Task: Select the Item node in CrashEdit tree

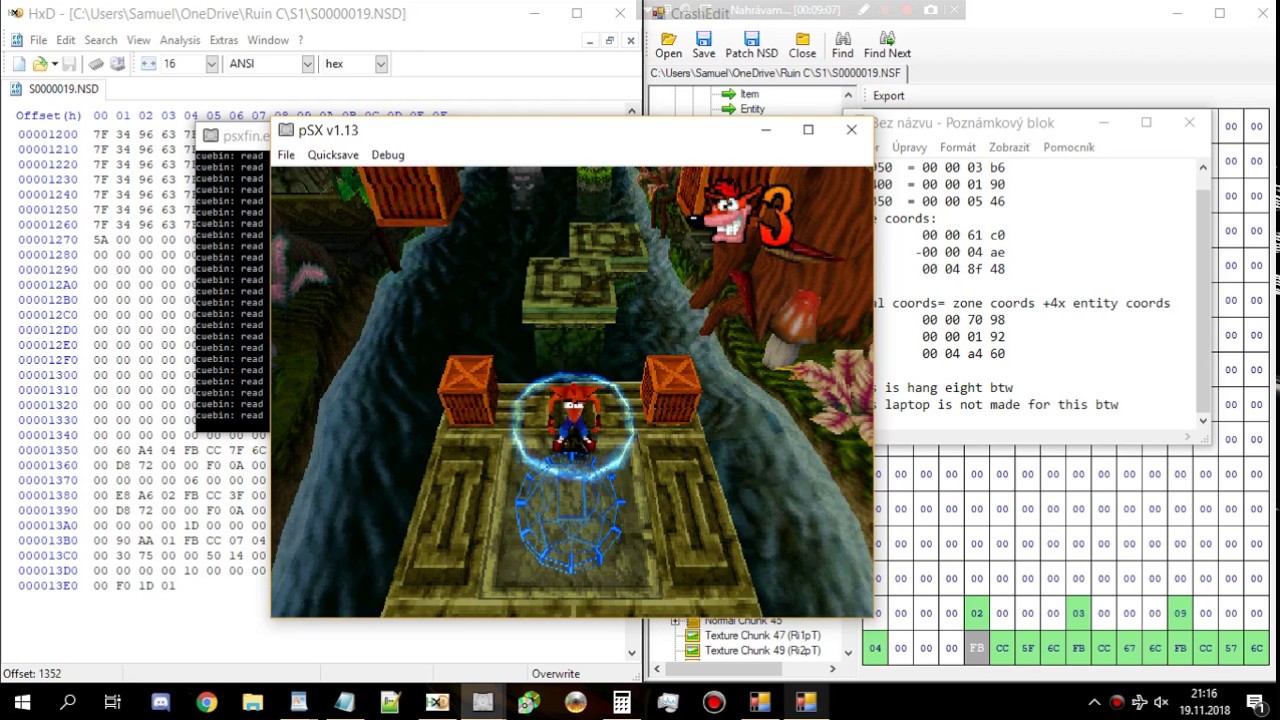Action: [749, 94]
